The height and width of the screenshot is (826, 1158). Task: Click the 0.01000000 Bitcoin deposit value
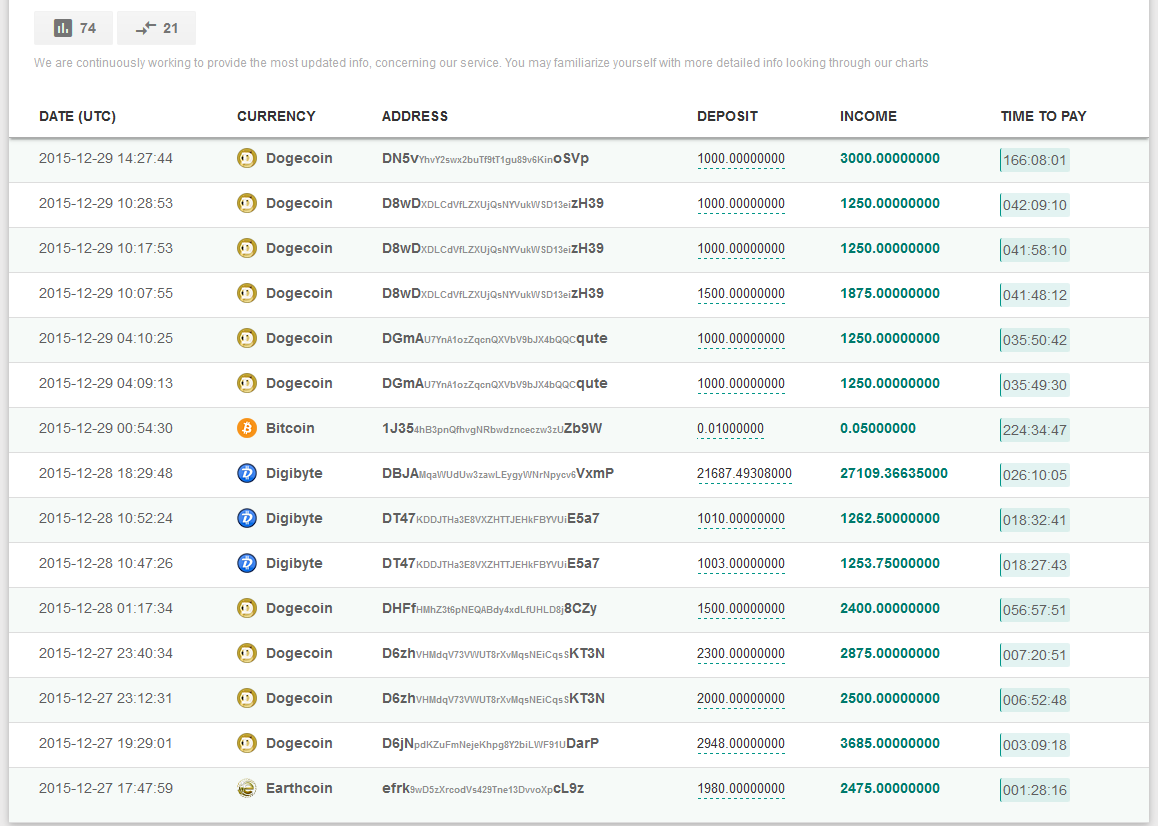point(730,428)
